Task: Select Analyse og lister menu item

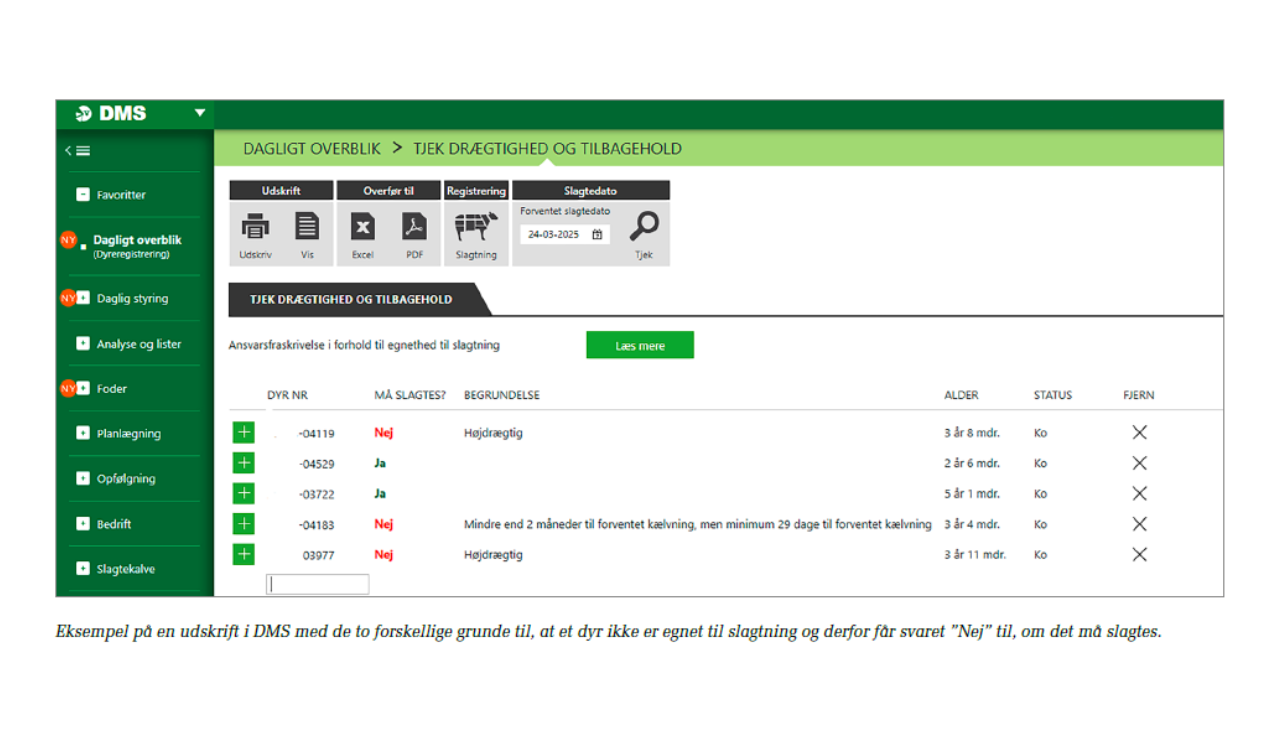Action: pyautogui.click(x=138, y=344)
